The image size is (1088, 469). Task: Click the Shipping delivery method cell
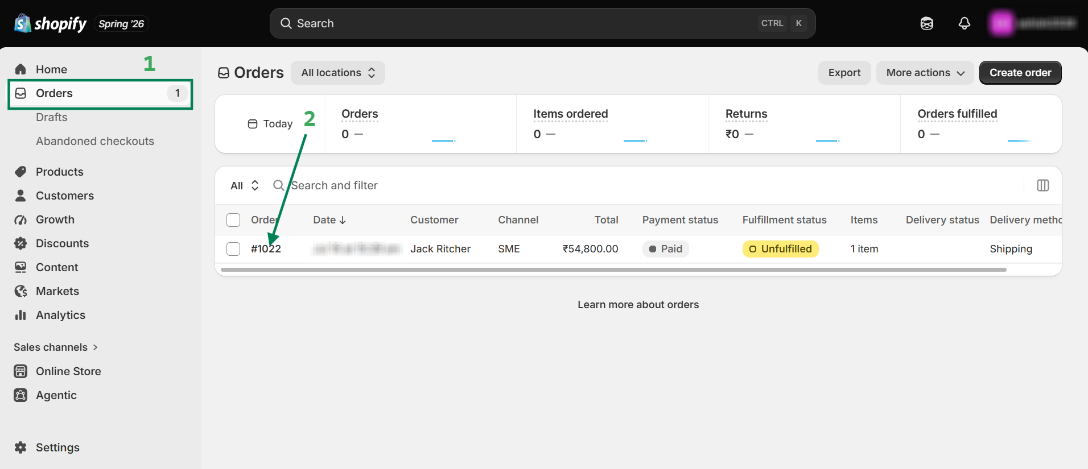tap(1011, 248)
